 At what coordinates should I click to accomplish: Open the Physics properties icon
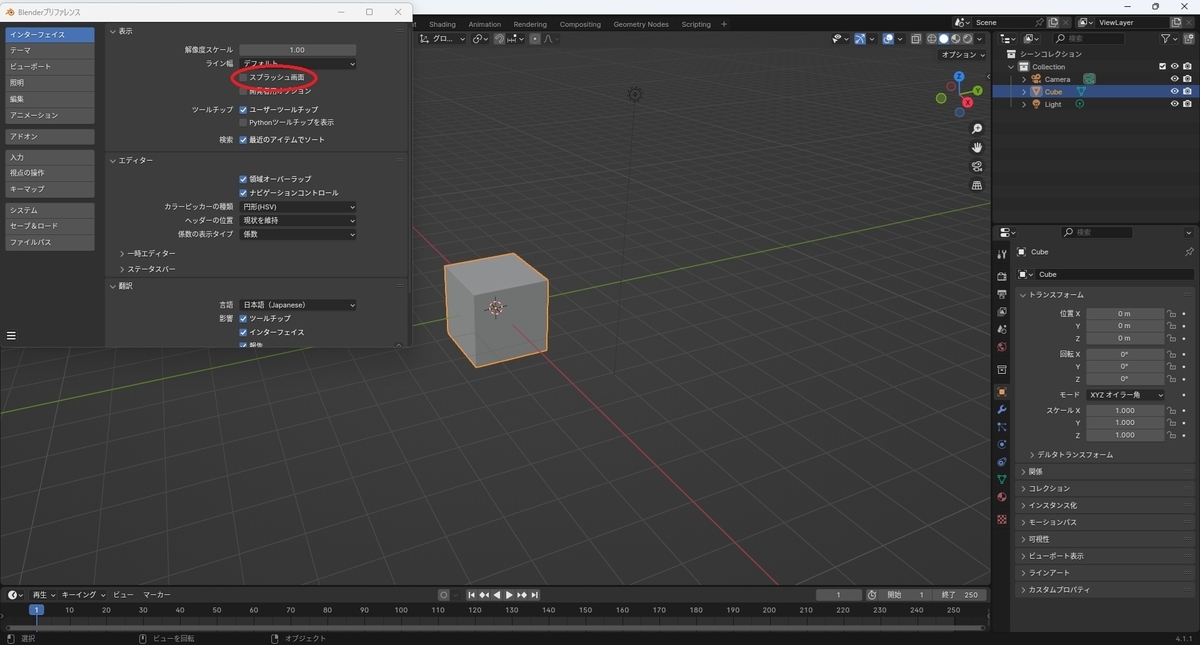click(x=1002, y=444)
